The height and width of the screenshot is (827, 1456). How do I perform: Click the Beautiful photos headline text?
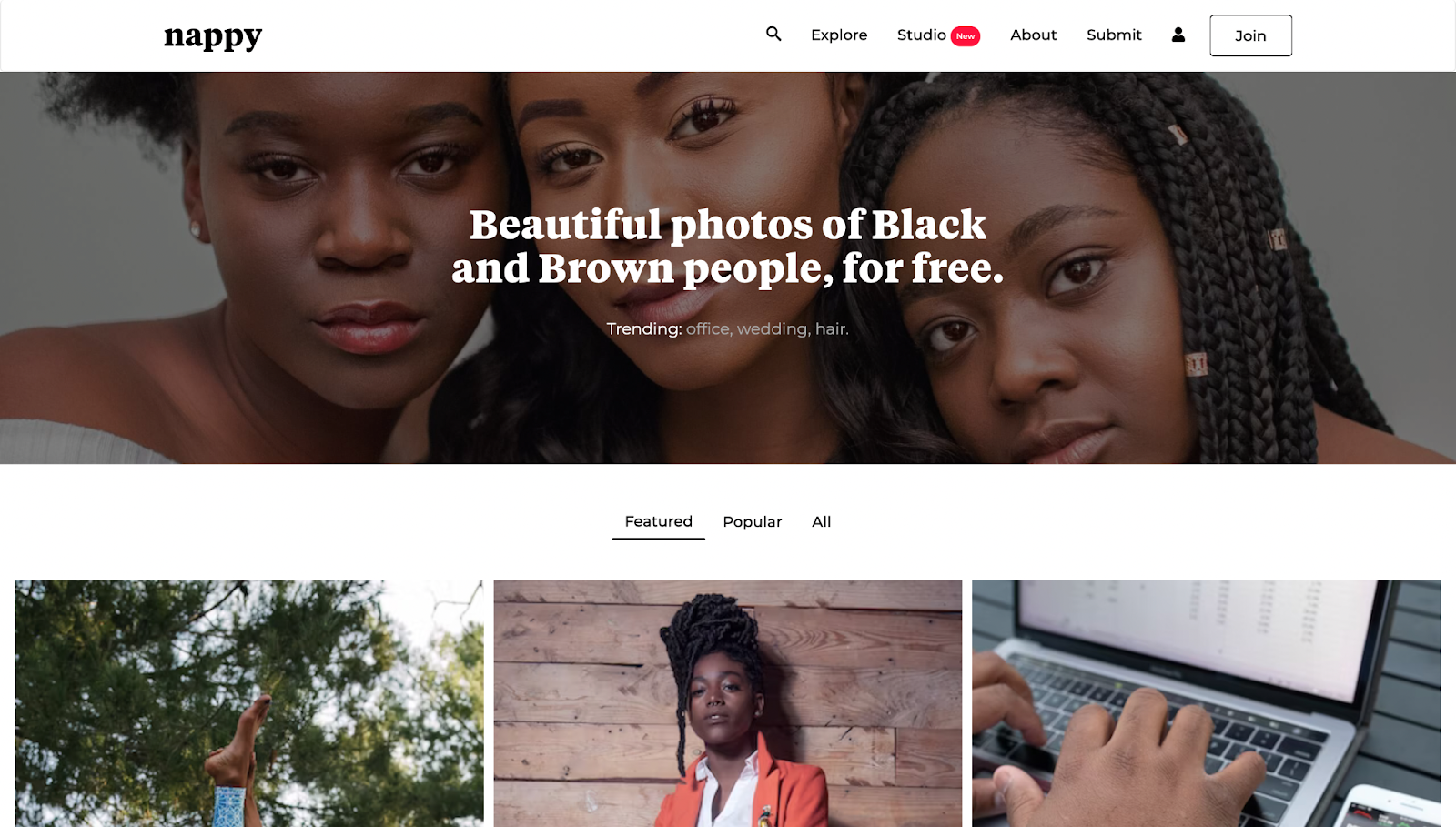(x=728, y=246)
